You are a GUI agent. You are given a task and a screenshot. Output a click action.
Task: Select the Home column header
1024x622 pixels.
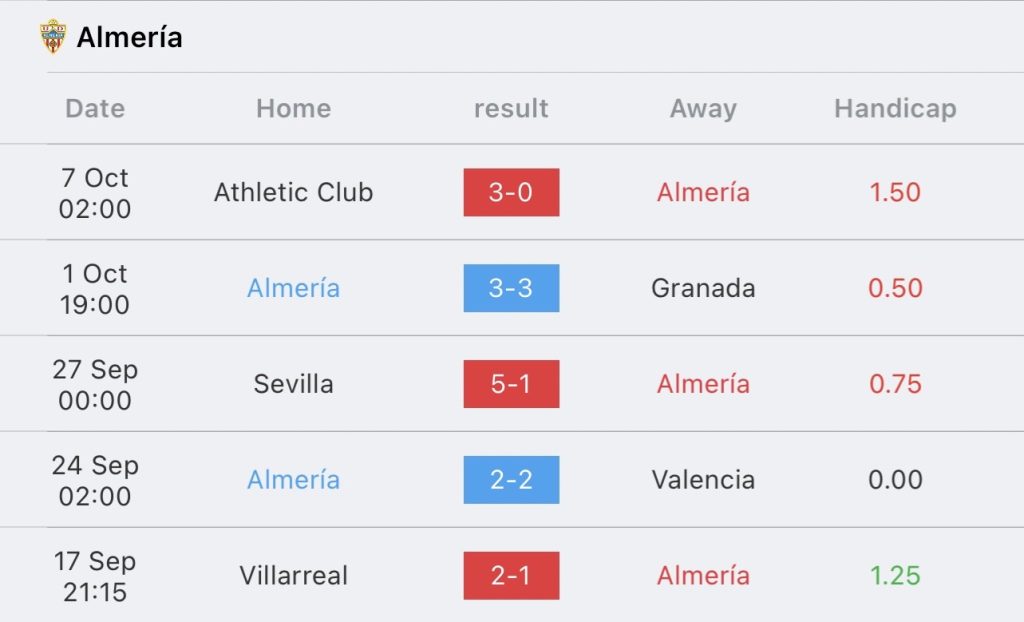point(293,108)
